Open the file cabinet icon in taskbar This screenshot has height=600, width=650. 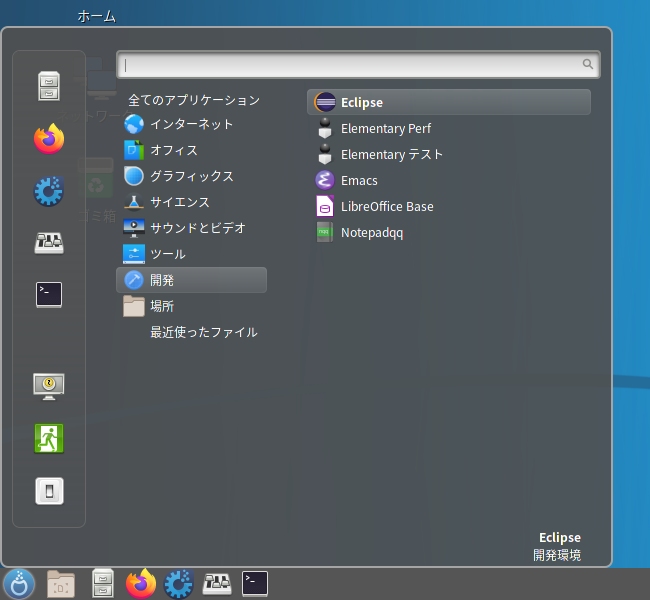(103, 583)
